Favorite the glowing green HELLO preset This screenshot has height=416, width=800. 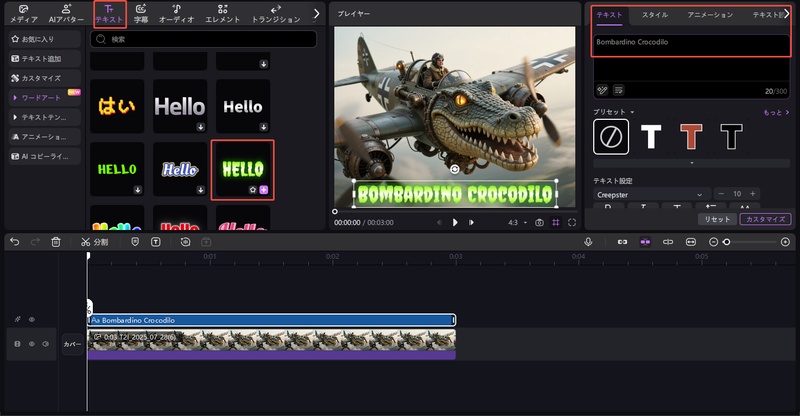[x=253, y=190]
